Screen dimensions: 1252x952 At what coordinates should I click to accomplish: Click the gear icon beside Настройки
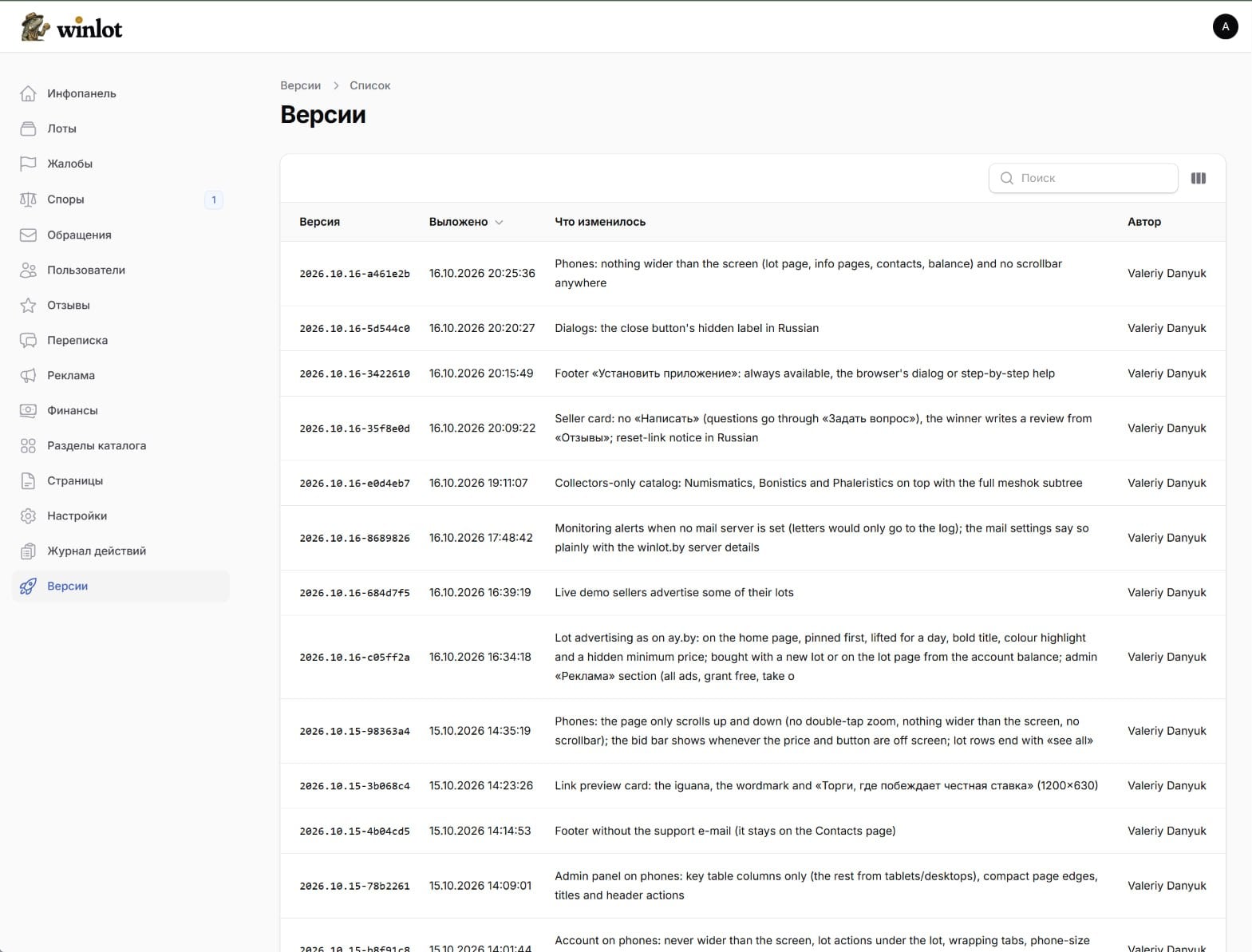coord(28,516)
